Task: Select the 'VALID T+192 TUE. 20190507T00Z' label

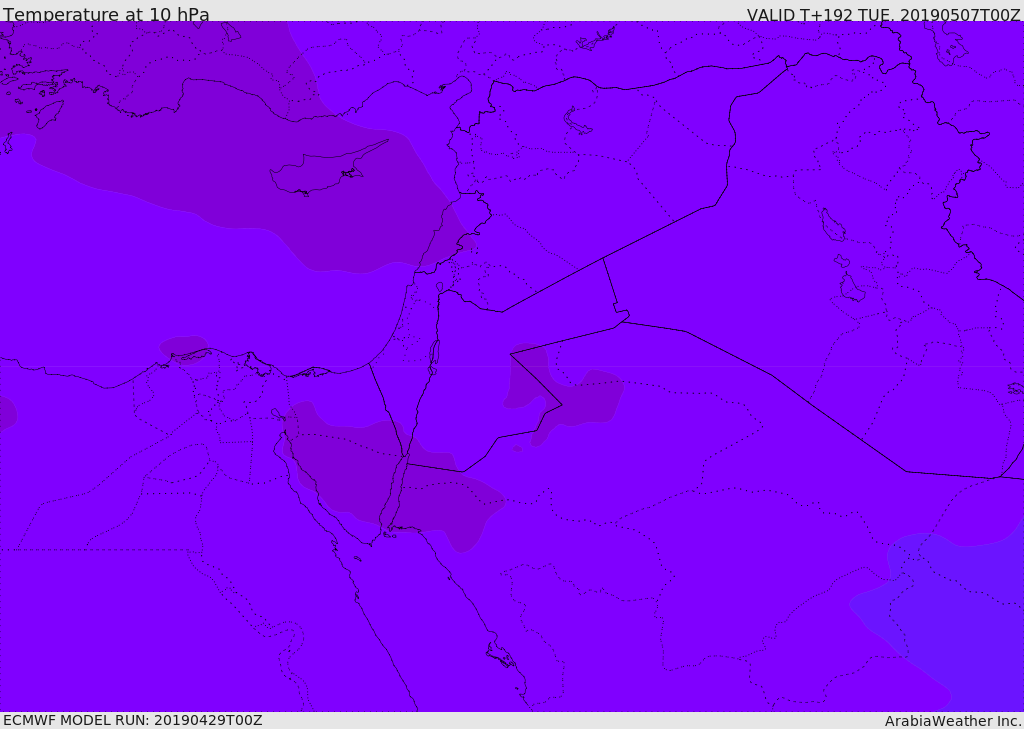Action: [884, 14]
